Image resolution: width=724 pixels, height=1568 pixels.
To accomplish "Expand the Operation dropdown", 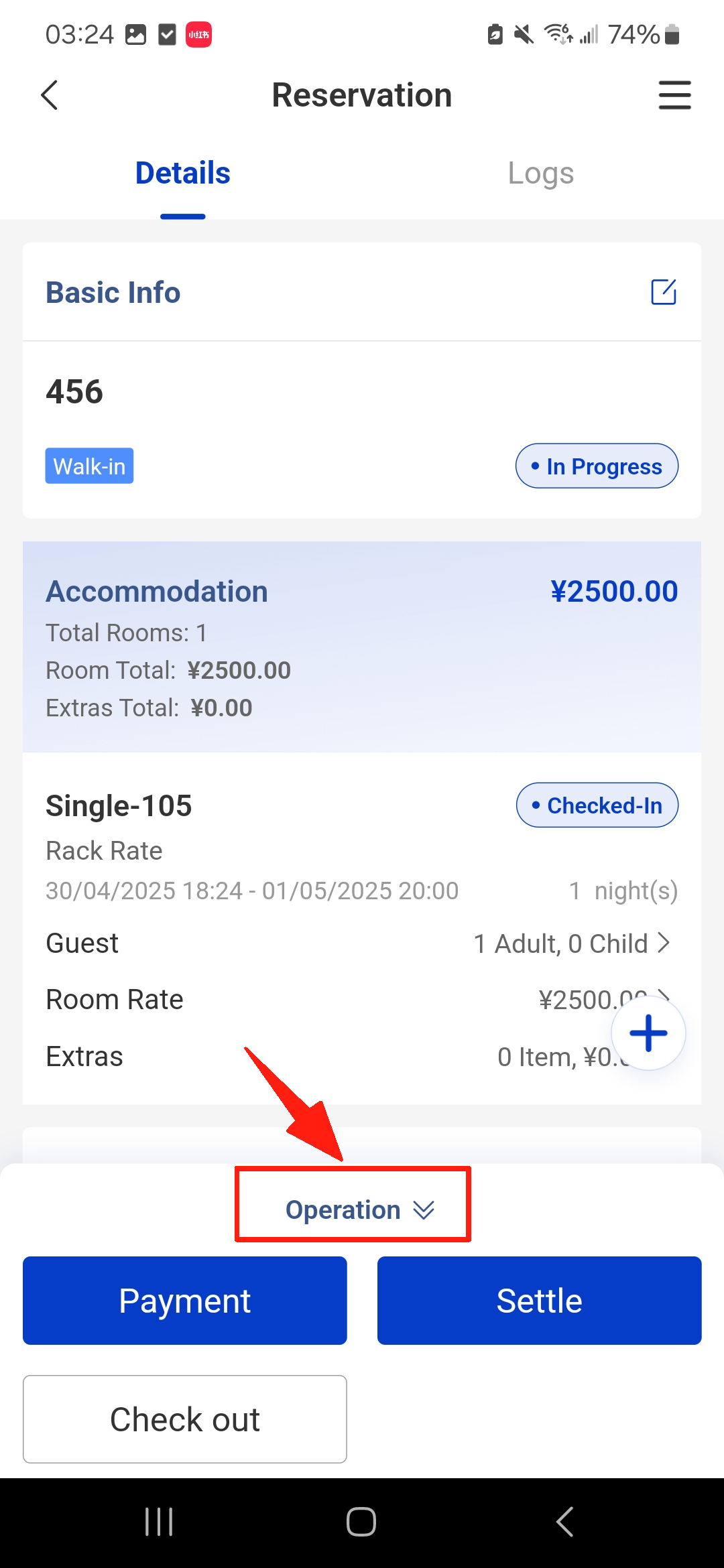I will 359,1210.
